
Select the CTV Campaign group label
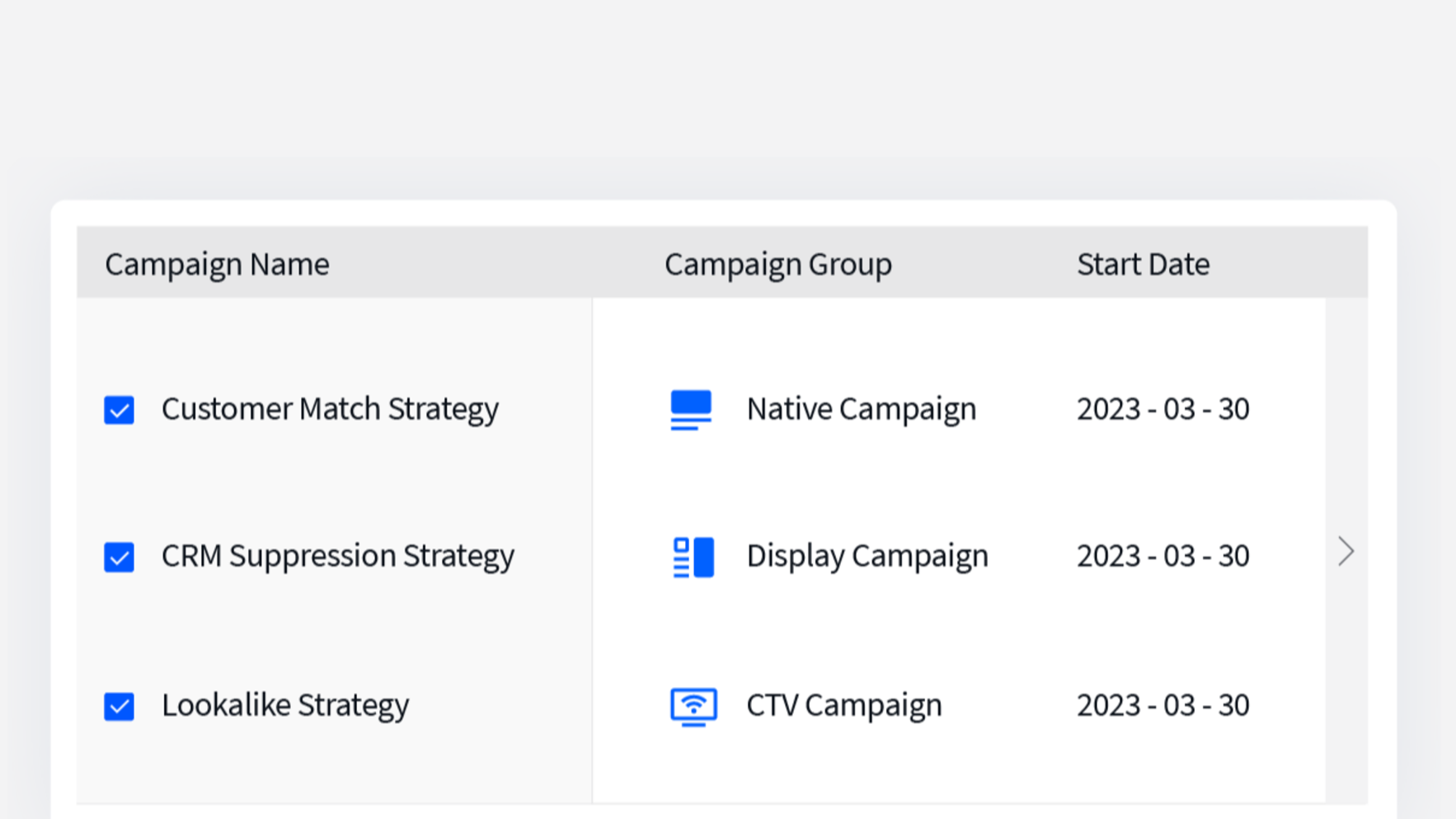(x=843, y=705)
